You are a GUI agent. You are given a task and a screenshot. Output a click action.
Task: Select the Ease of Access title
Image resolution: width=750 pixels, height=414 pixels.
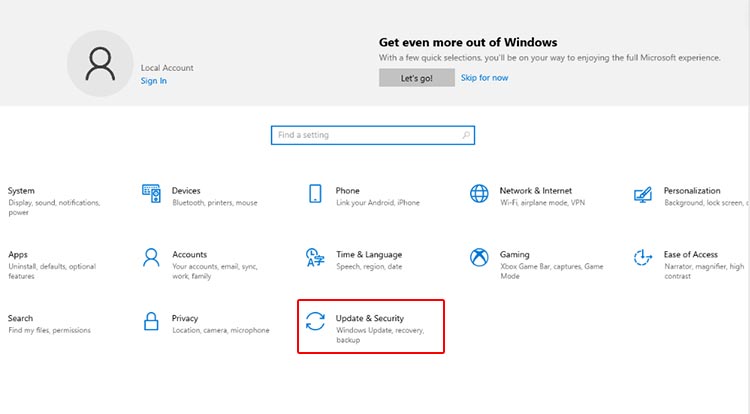[691, 254]
